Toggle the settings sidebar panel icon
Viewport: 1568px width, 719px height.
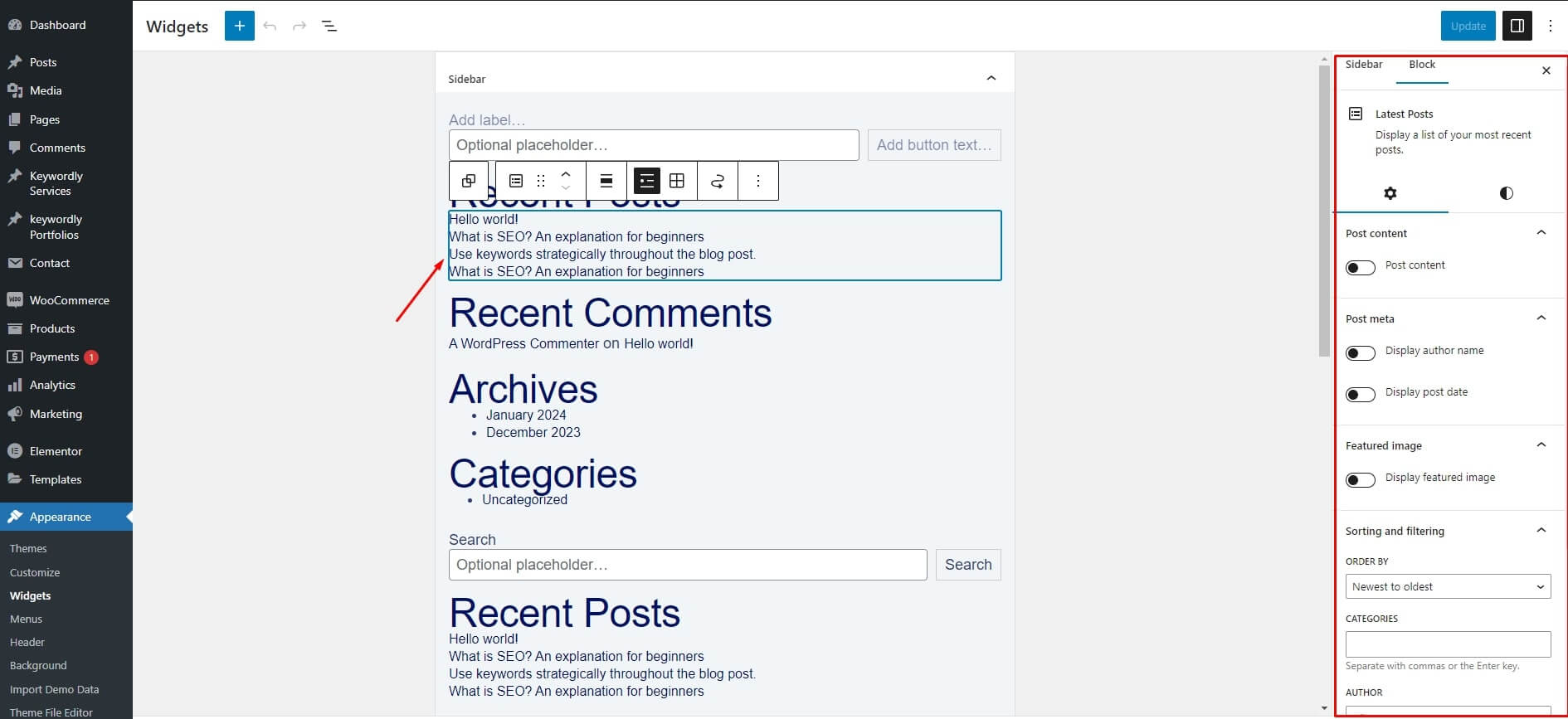tap(1517, 26)
